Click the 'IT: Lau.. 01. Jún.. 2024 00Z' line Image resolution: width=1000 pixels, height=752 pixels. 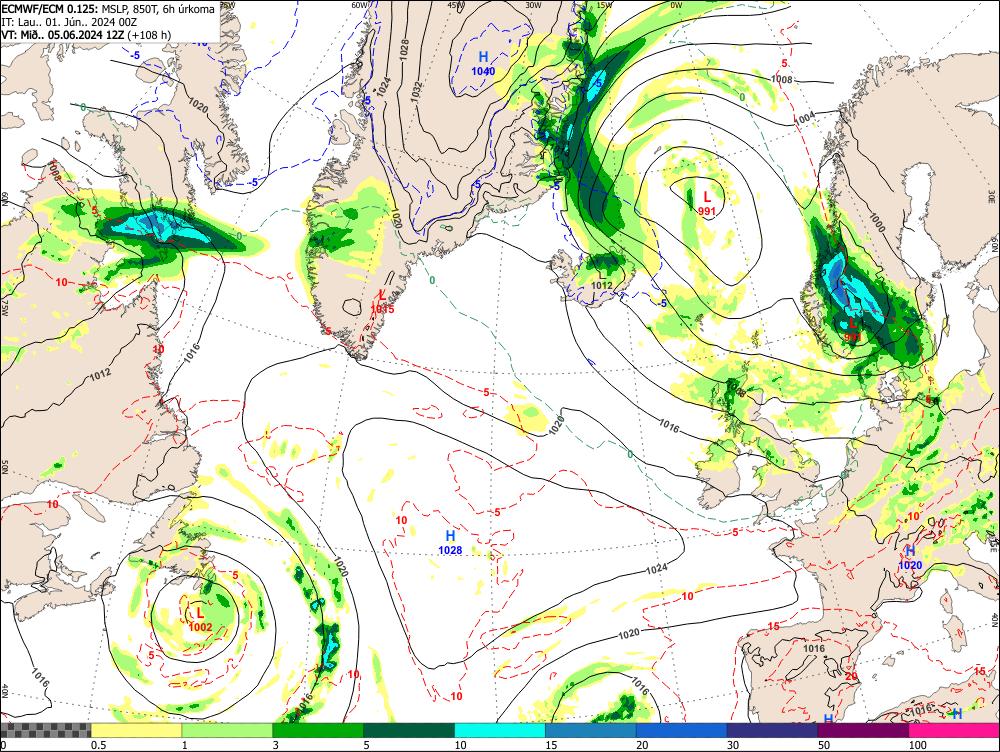click(69, 22)
